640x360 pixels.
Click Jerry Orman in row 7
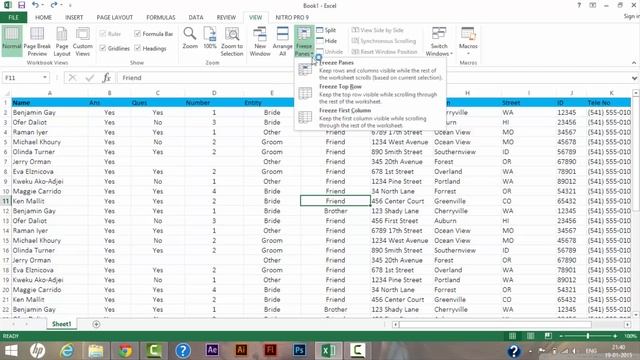pyautogui.click(x=50, y=162)
